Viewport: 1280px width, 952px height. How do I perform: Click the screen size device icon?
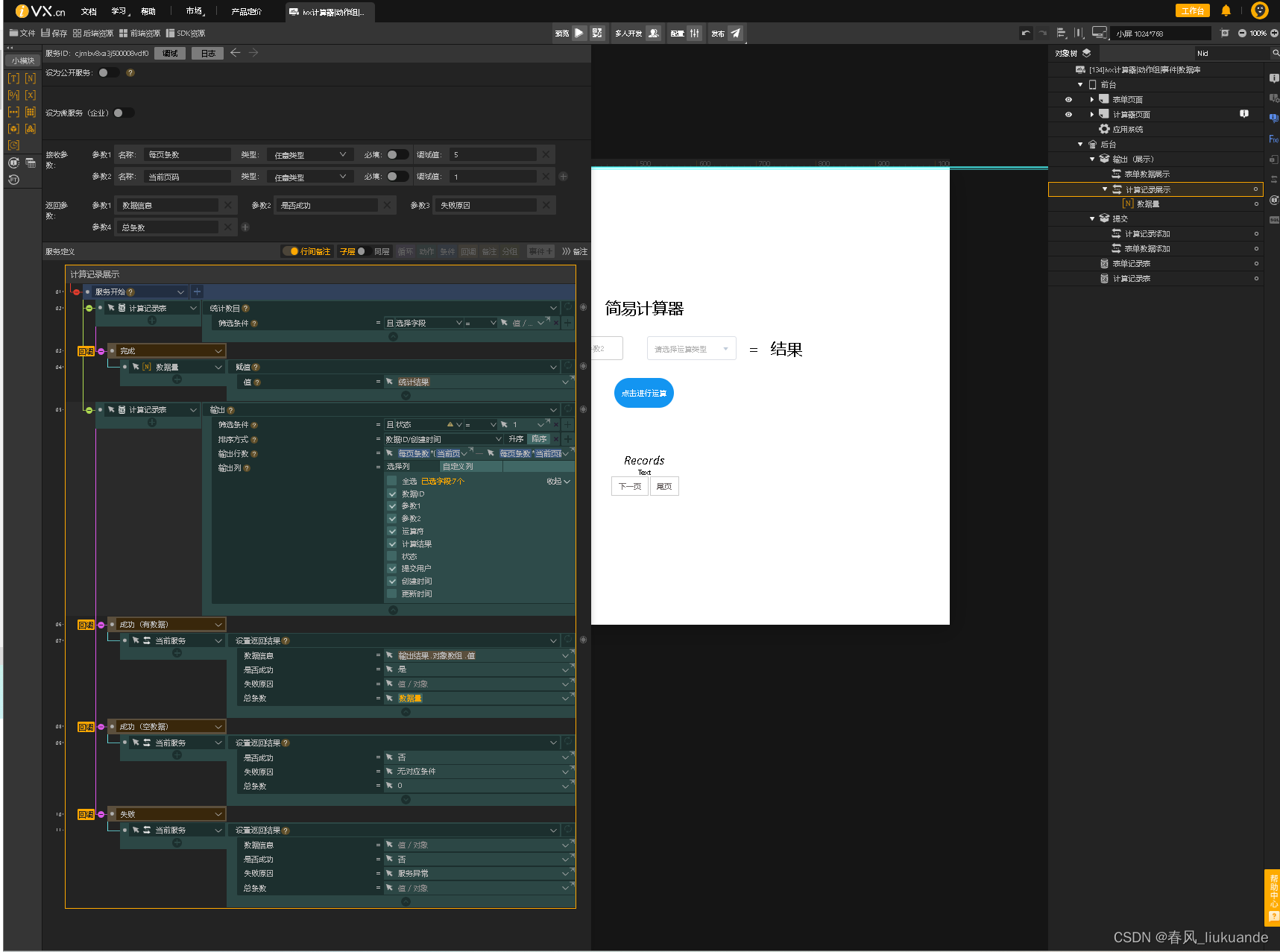pyautogui.click(x=1099, y=33)
